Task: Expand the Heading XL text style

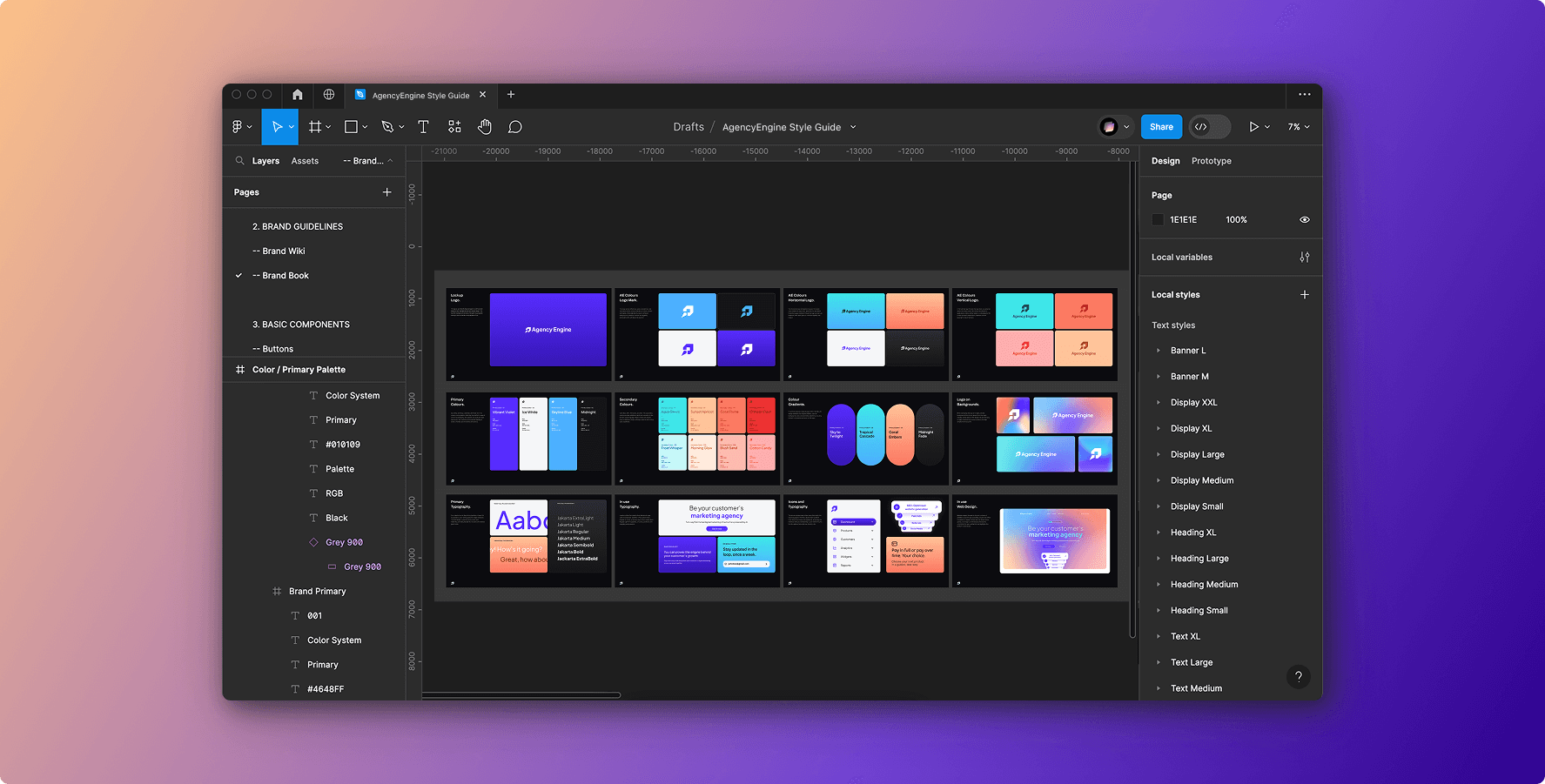Action: [1158, 533]
